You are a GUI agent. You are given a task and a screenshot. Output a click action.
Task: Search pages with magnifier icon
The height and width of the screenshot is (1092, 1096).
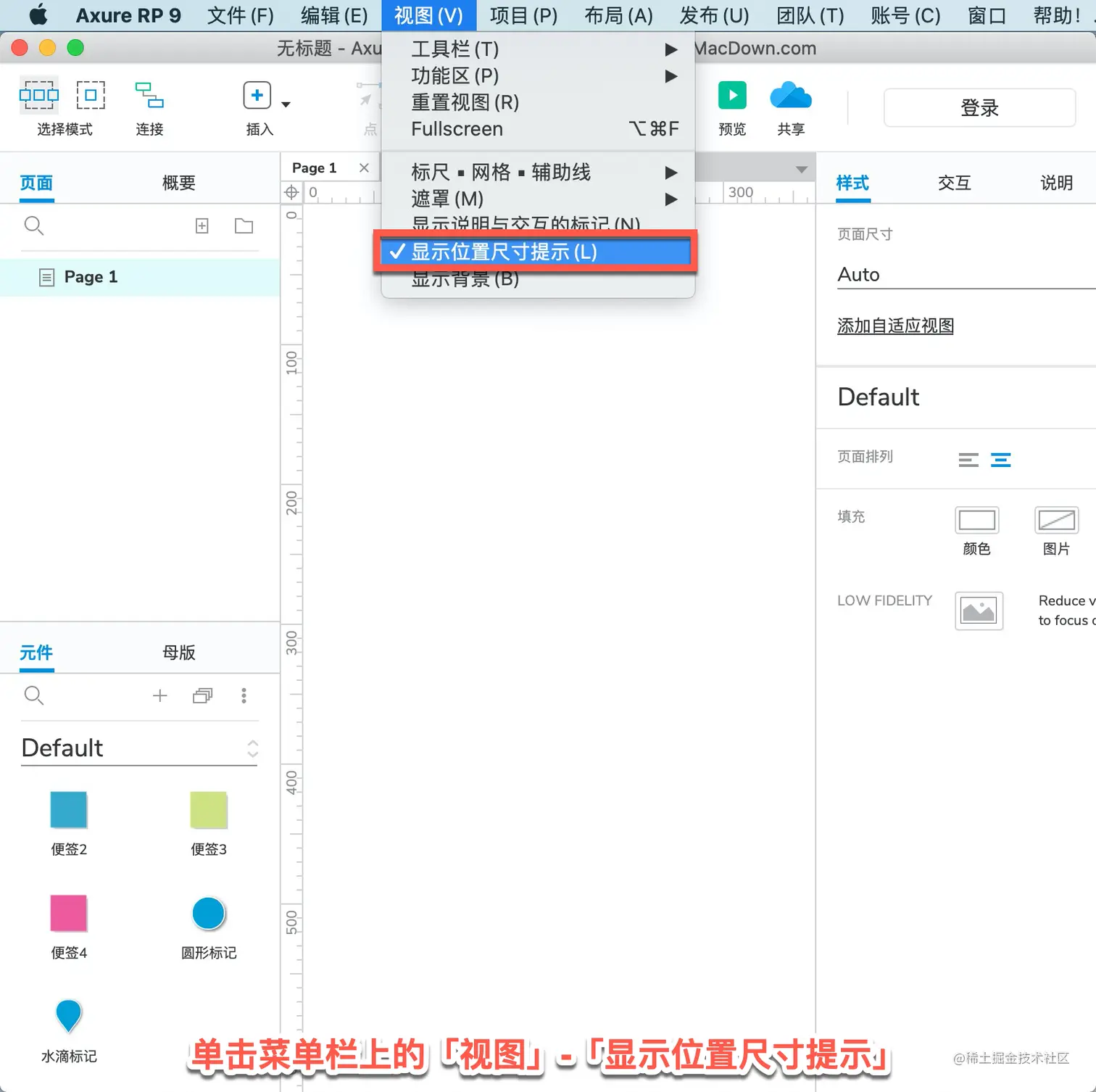[34, 226]
